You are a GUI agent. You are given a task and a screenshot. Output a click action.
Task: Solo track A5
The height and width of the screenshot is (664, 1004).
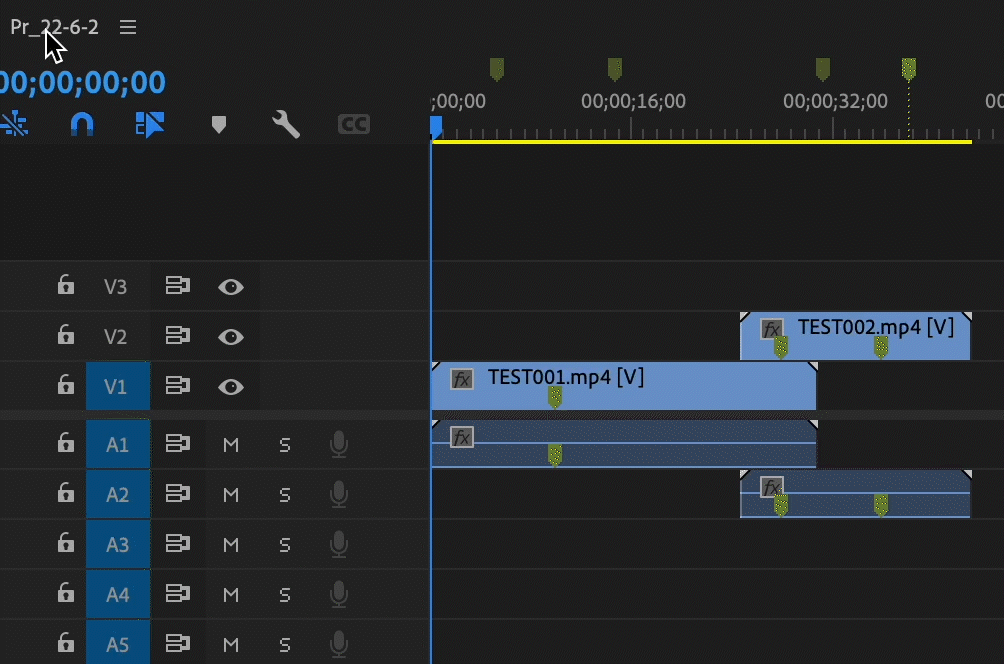(285, 645)
